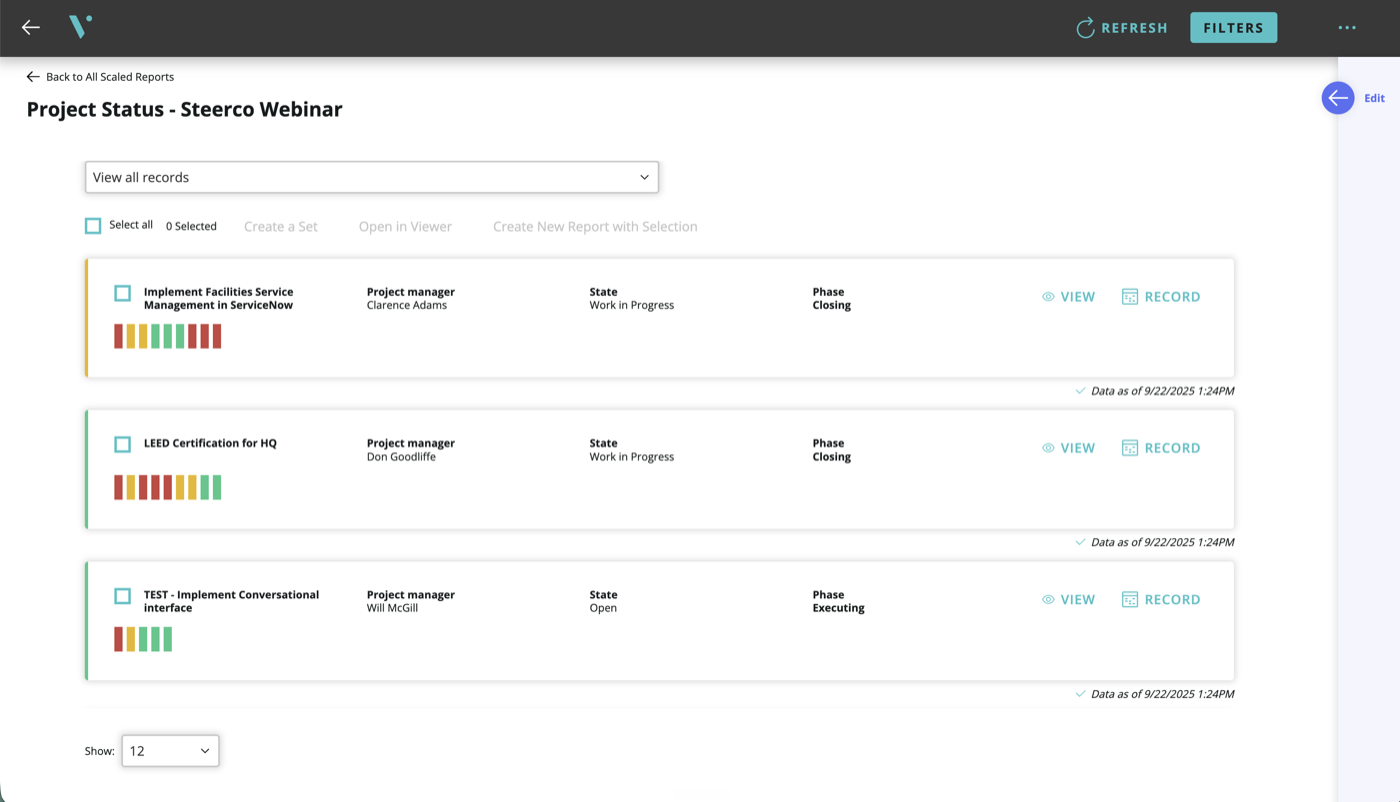Select TEST - Implement Conversational interface checkbox

click(122, 596)
